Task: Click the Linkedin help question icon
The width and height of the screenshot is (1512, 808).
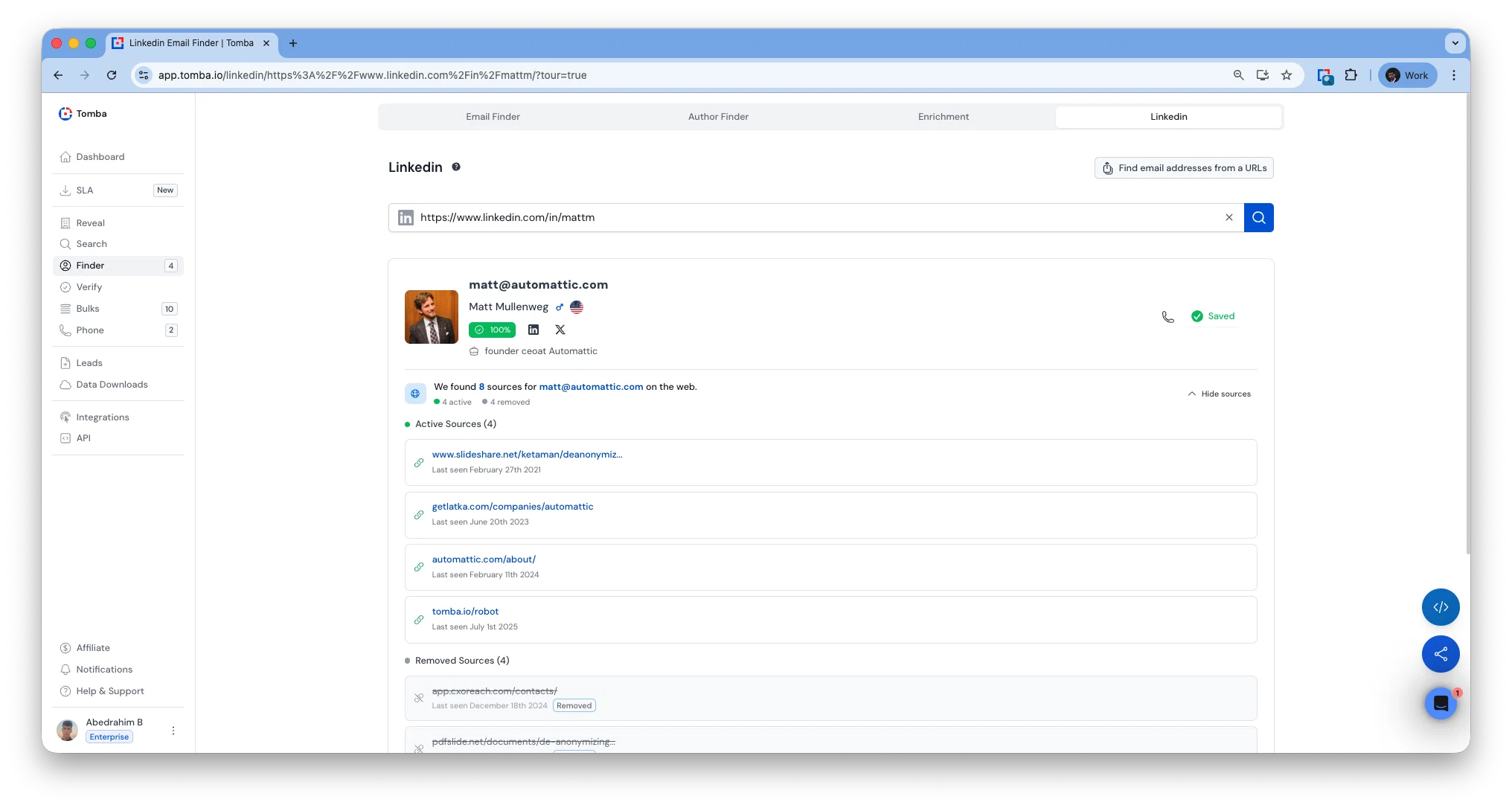Action: (x=456, y=167)
